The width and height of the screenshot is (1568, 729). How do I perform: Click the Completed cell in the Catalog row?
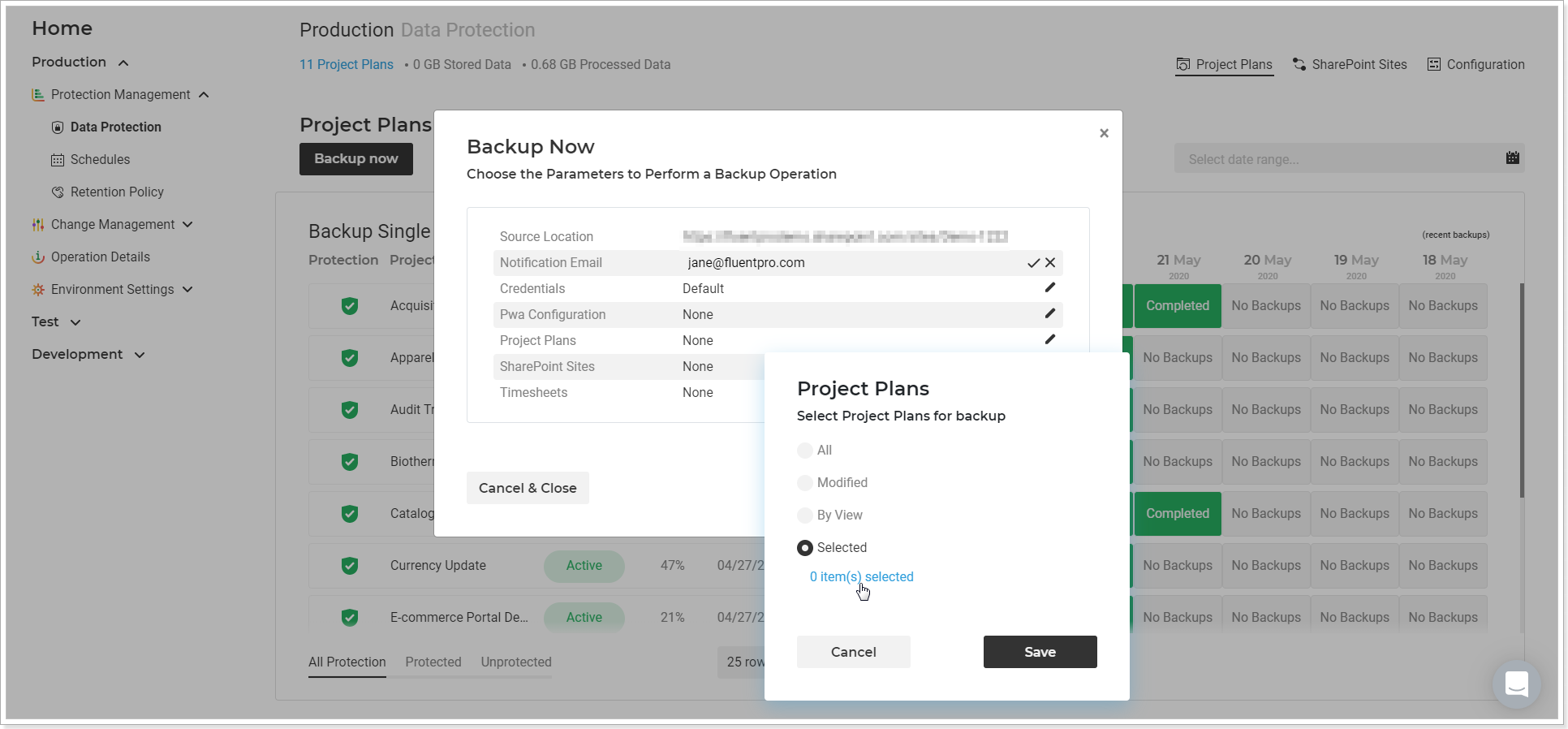tap(1178, 514)
